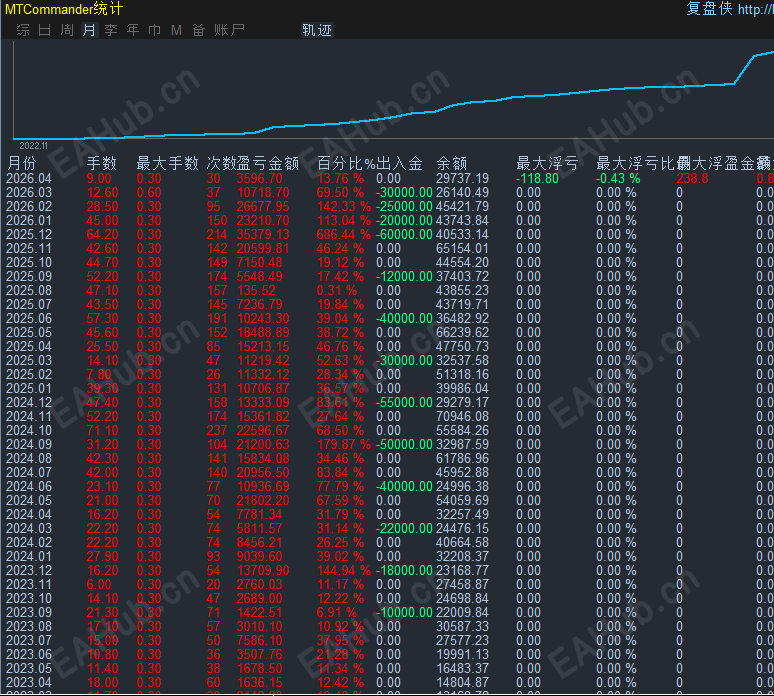This screenshot has height=696, width=774.
Task: Click floating loss ratio -0.43 %
Action: (618, 178)
